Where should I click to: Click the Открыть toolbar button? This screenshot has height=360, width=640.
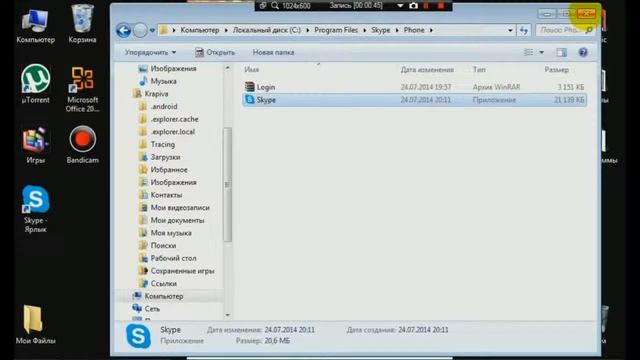[x=215, y=52]
